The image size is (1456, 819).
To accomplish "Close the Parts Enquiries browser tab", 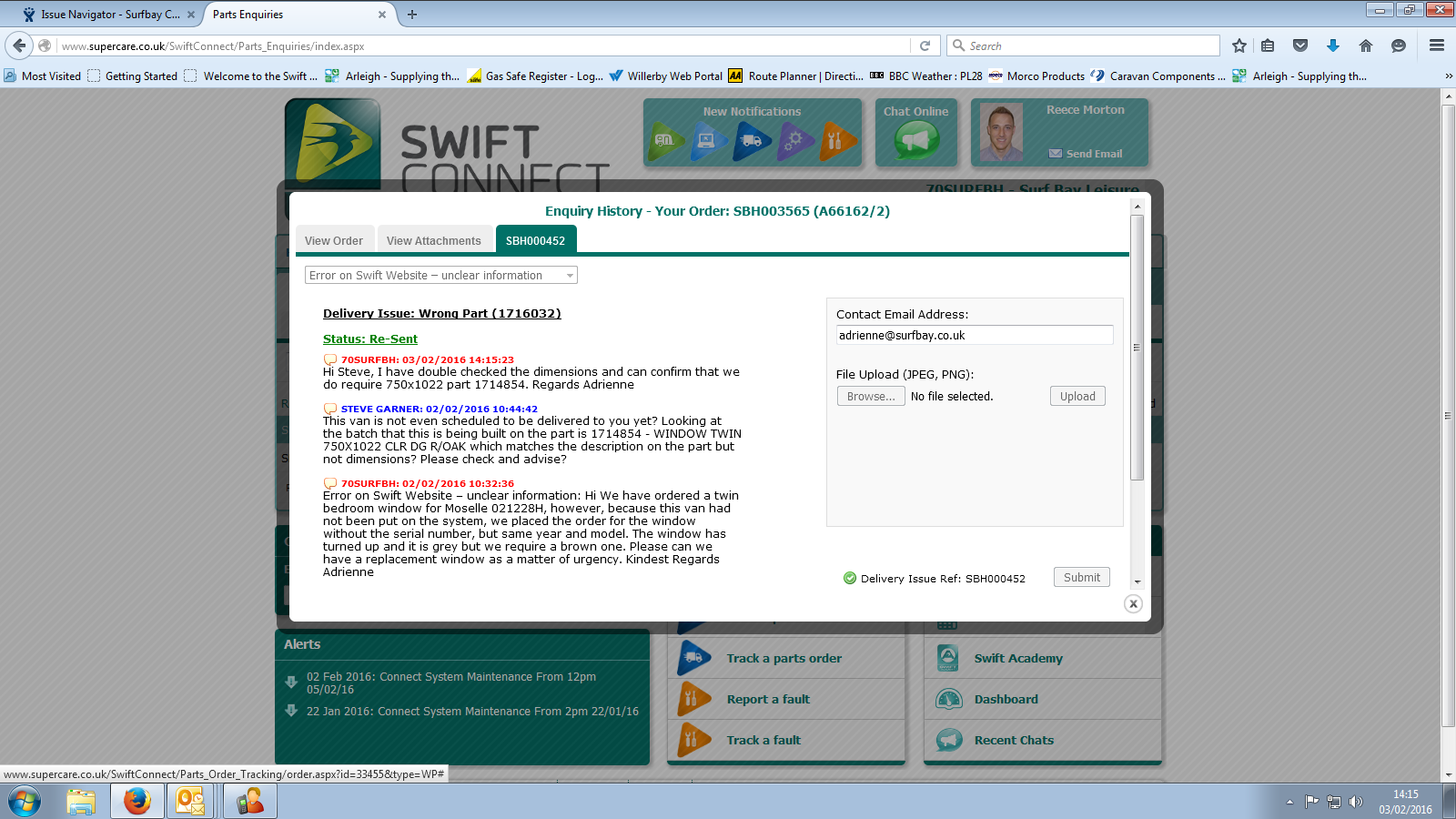I will click(x=382, y=15).
